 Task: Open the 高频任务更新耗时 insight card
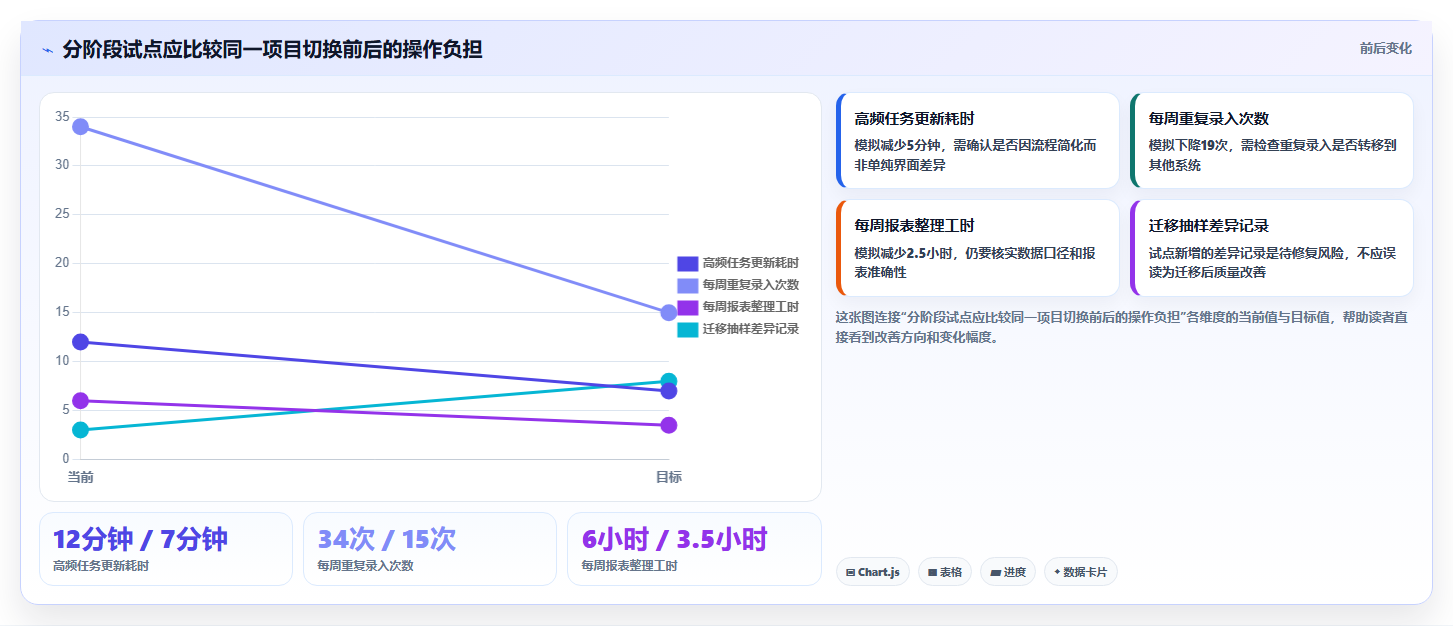click(x=977, y=141)
